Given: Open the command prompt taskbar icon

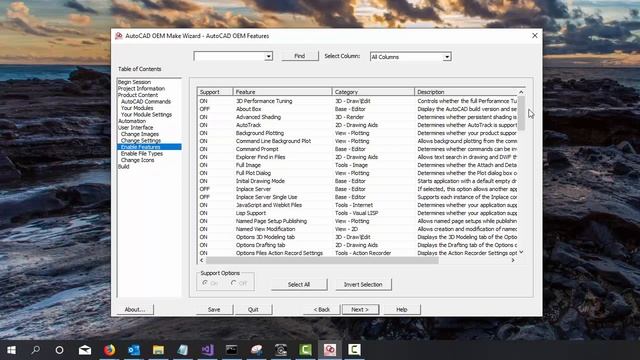Looking at the screenshot, I should point(231,350).
